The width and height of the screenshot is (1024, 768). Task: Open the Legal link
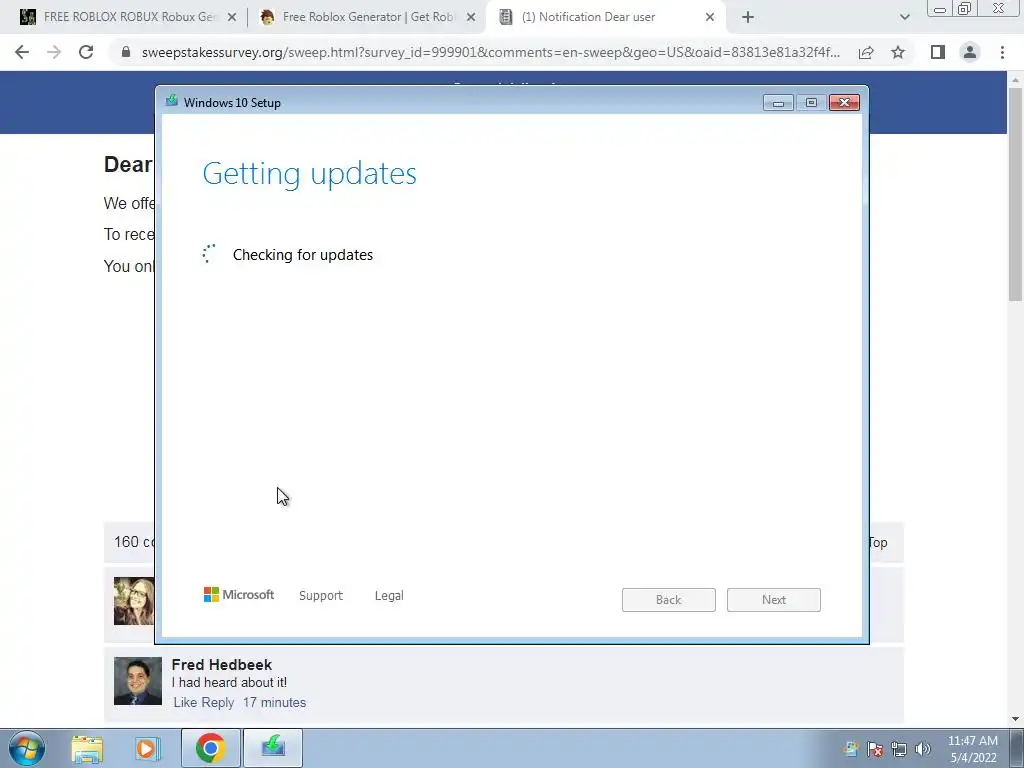point(389,596)
